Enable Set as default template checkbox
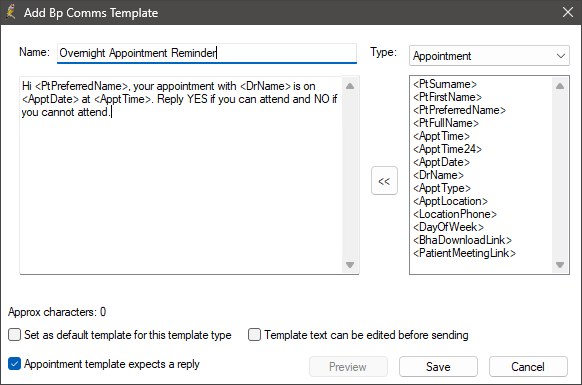The height and width of the screenshot is (385, 582). pyautogui.click(x=14, y=335)
